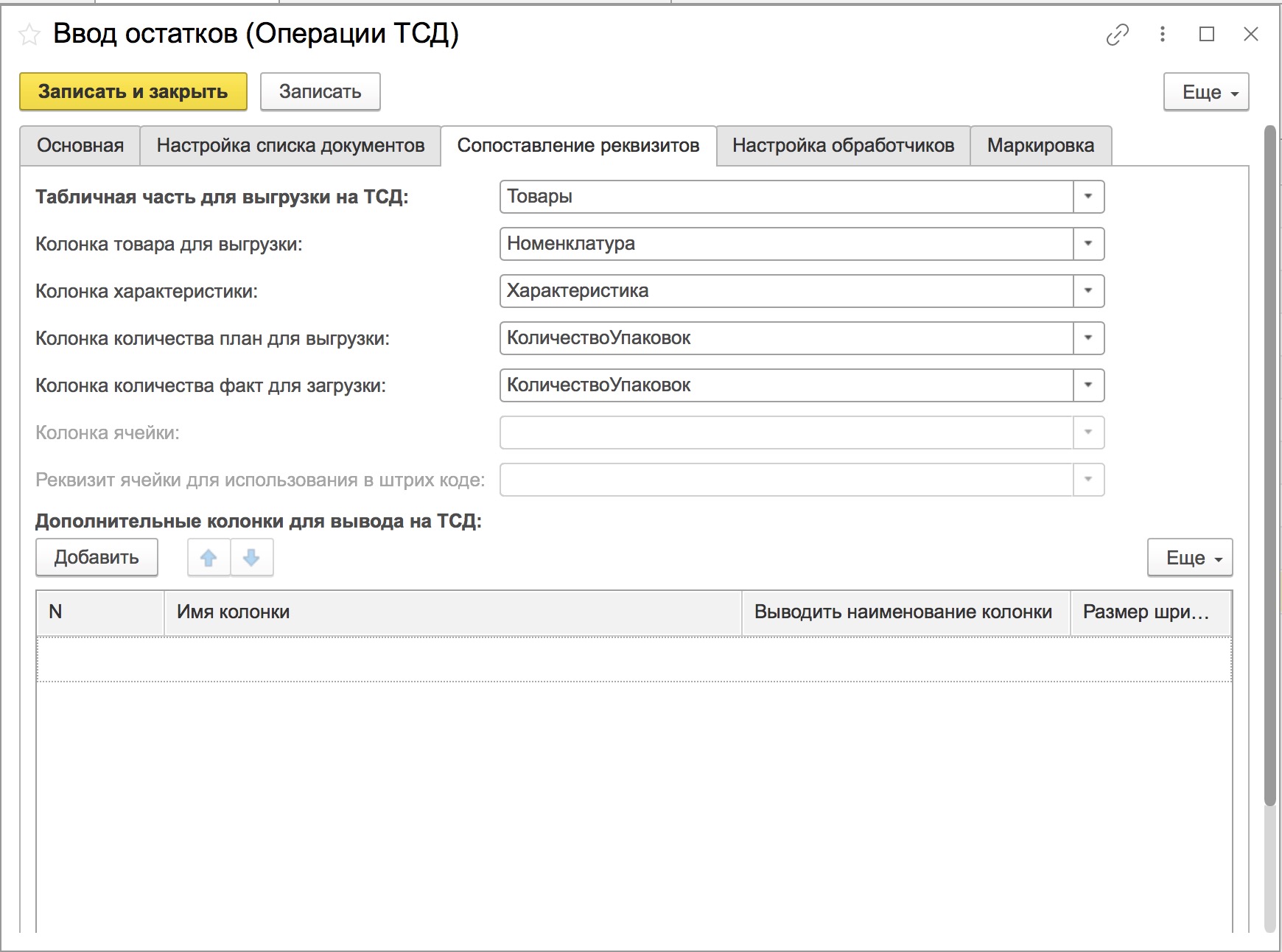Copy link to this form

point(1118,34)
